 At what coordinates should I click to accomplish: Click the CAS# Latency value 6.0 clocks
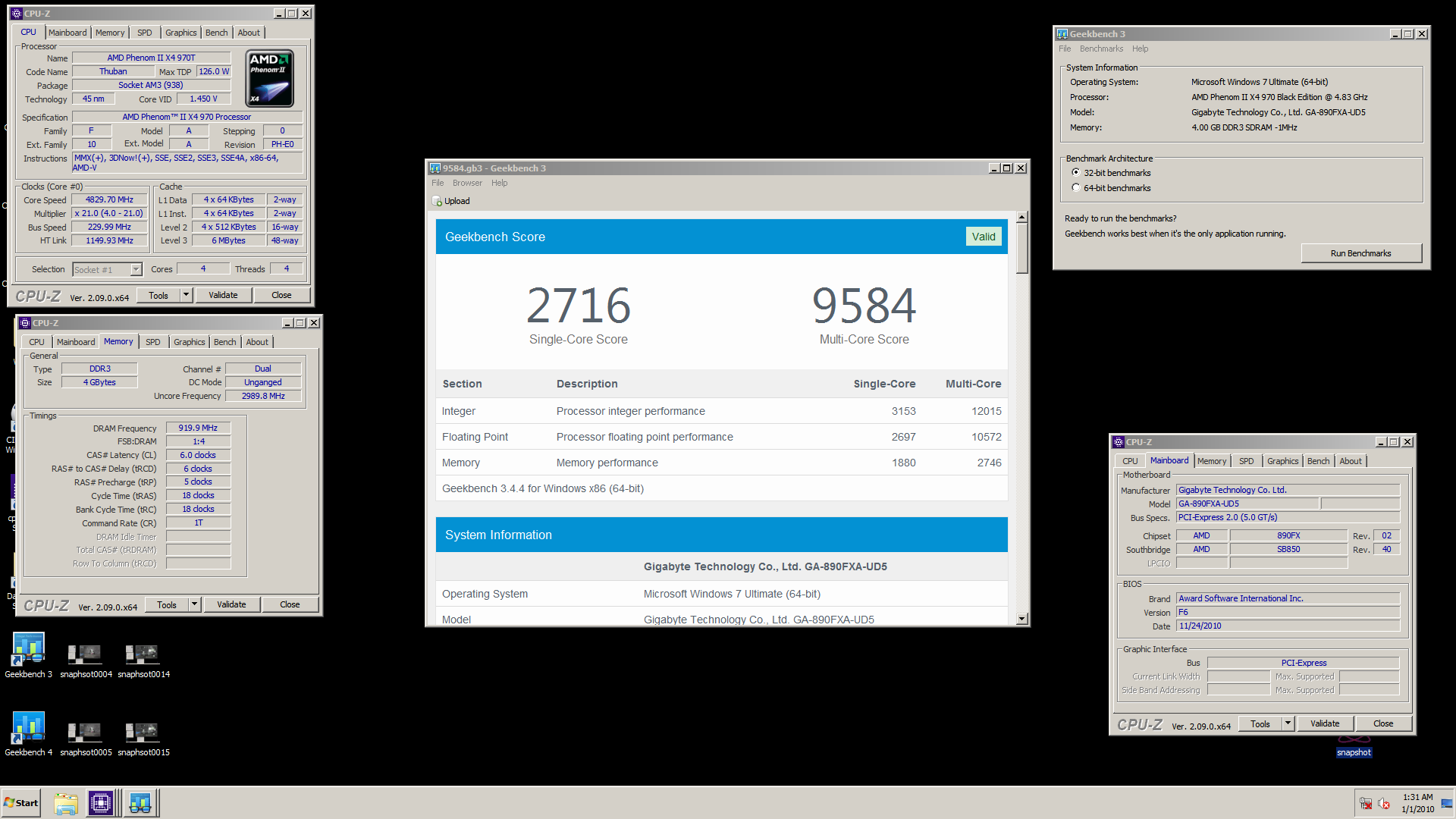[198, 455]
